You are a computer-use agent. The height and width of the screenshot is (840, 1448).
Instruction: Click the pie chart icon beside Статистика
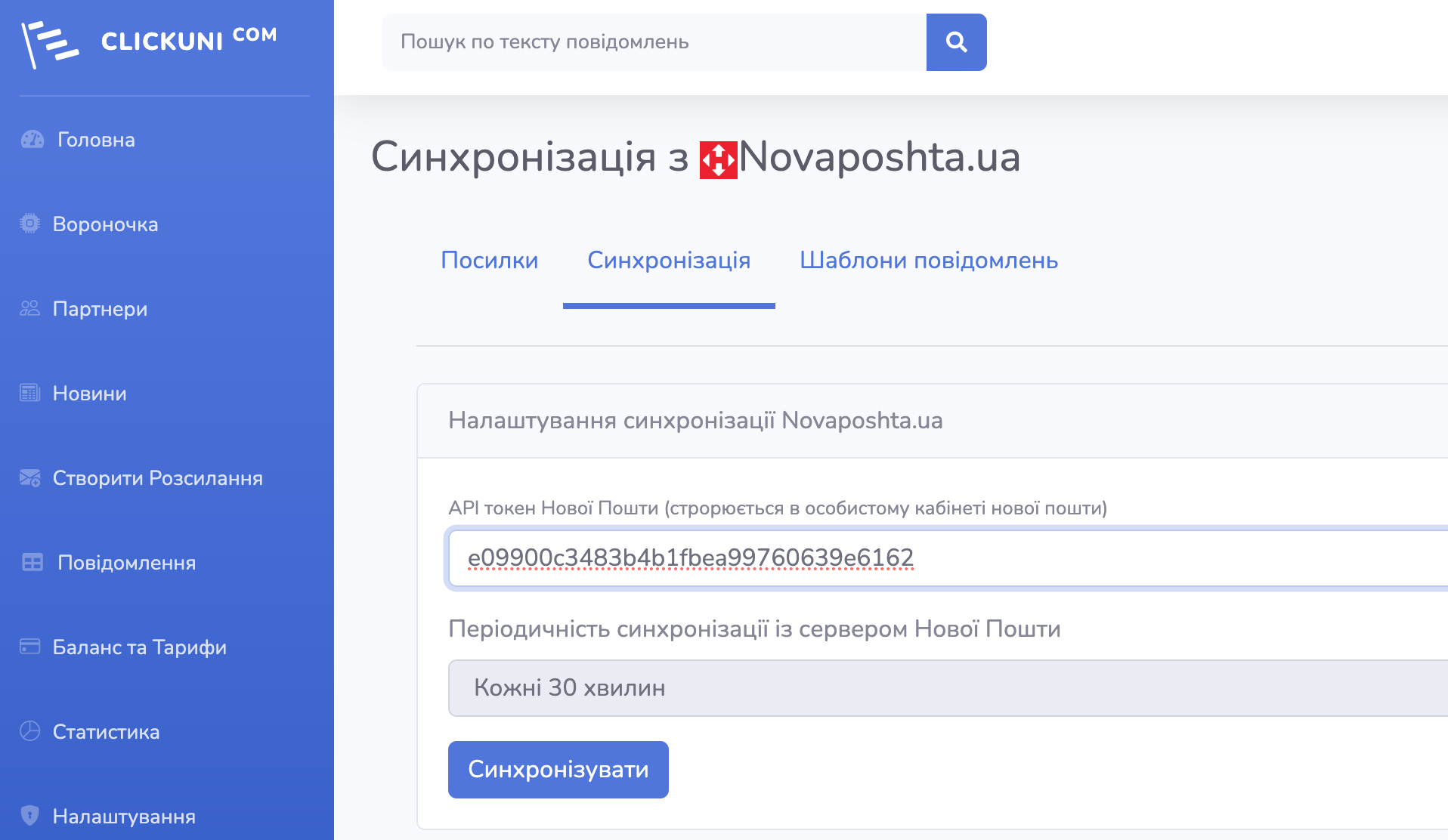30,731
